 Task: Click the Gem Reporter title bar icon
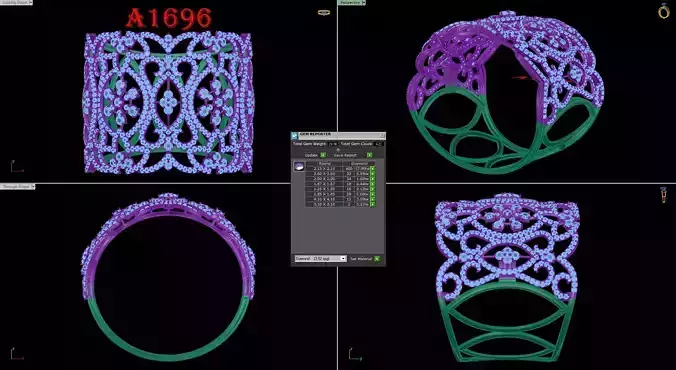click(x=294, y=135)
